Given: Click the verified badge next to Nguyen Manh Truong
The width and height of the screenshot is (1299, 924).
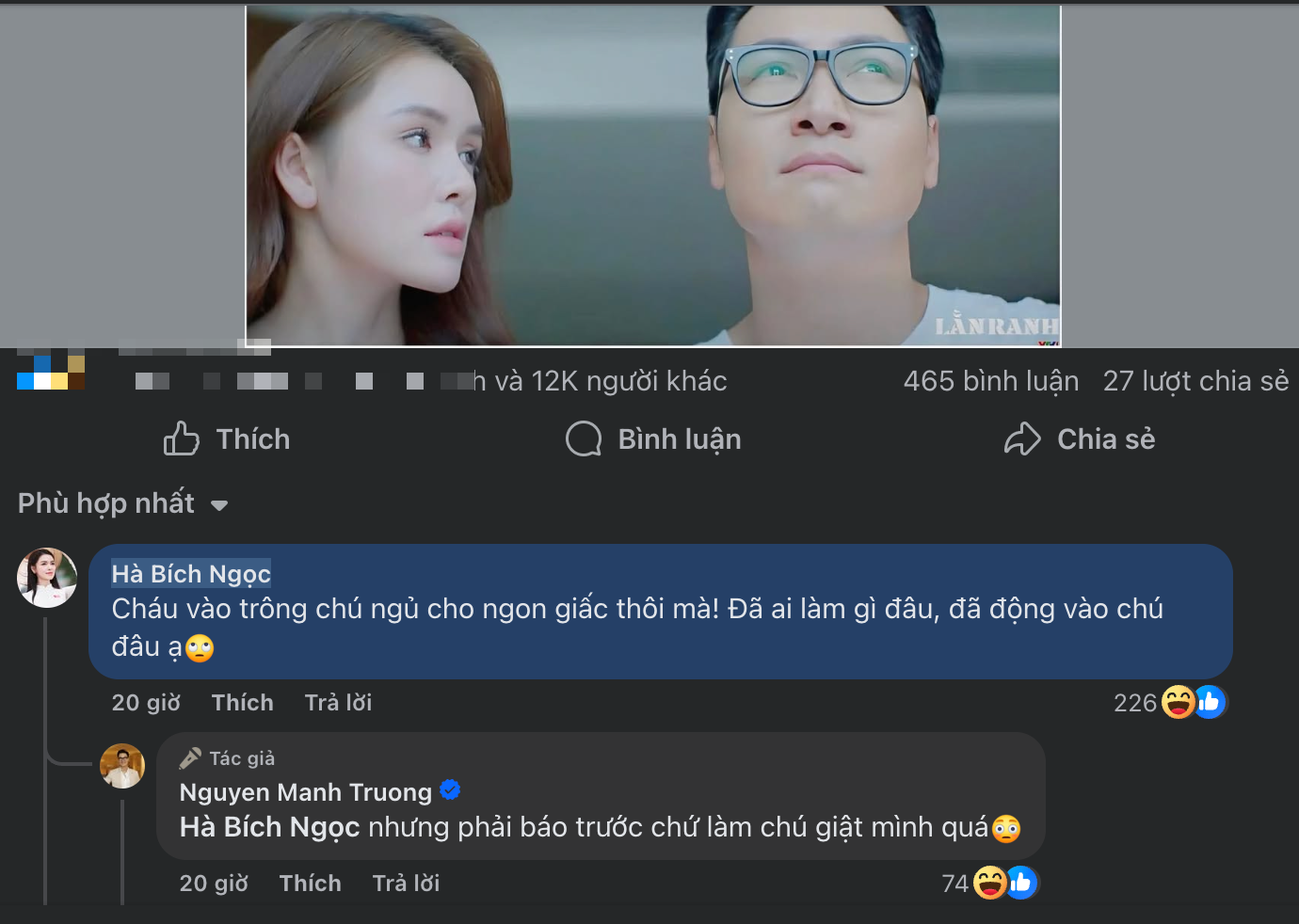Looking at the screenshot, I should pos(450,791).
